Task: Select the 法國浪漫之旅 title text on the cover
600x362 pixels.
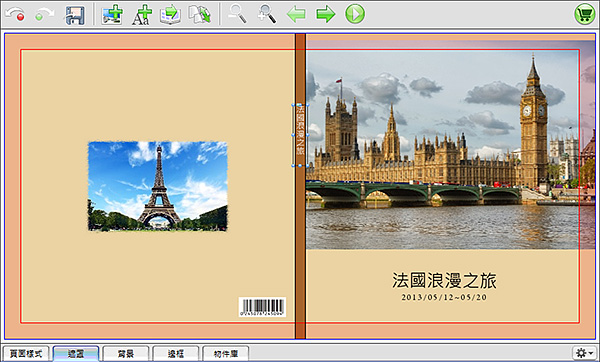Action: coord(444,280)
